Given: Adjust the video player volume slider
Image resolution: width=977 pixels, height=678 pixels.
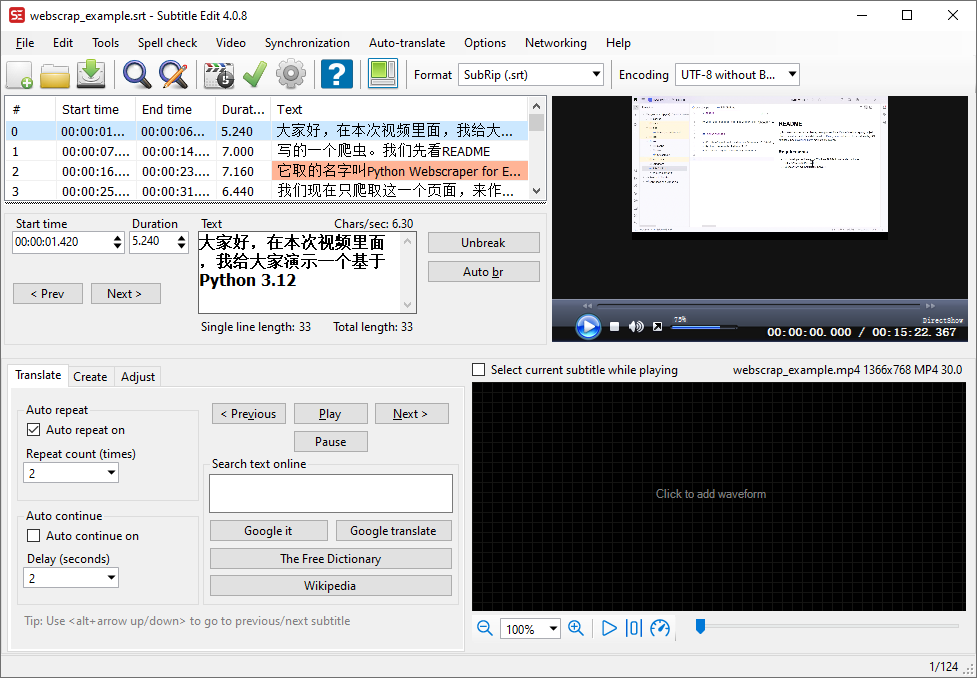Looking at the screenshot, I should pyautogui.click(x=704, y=327).
